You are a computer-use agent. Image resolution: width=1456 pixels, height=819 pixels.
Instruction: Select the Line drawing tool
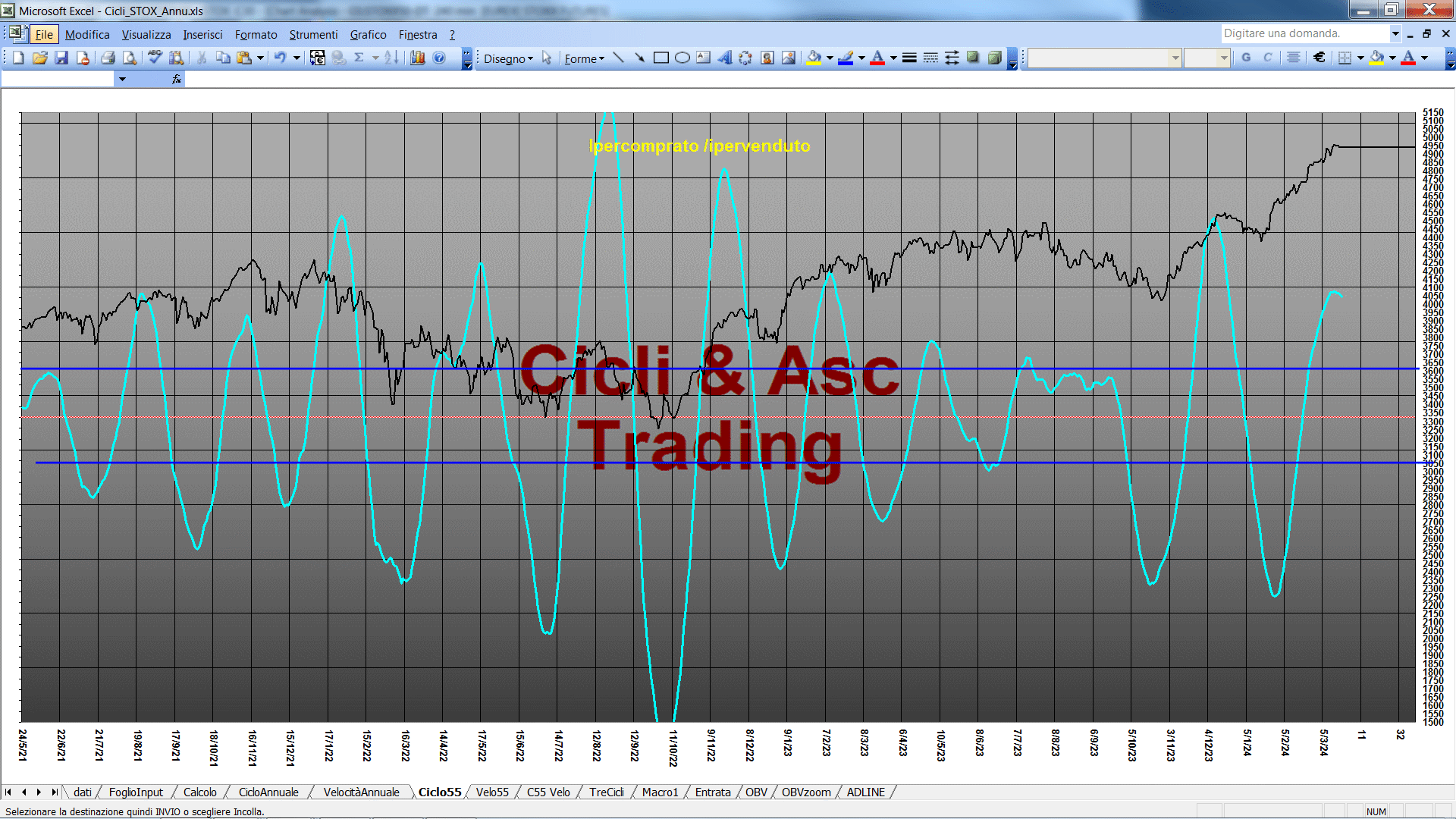[618, 58]
